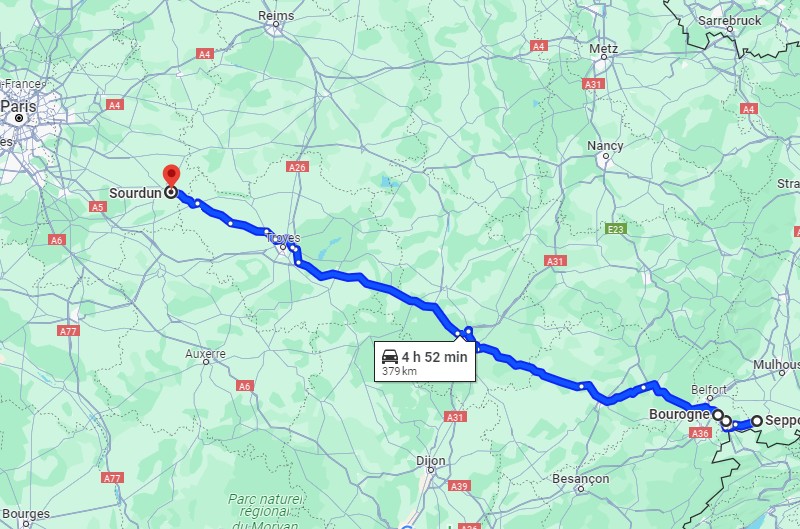Click the Dijon city label
800x529 pixels.
point(431,461)
